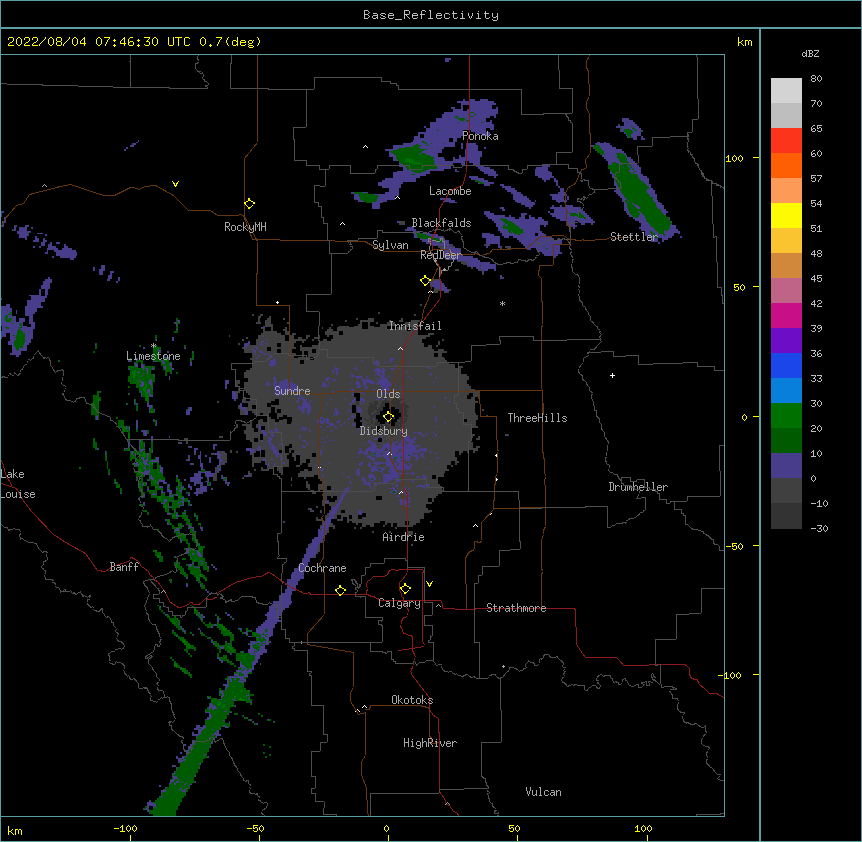Click the green echo patch west of Ponoka
The width and height of the screenshot is (862, 842).
(x=415, y=157)
